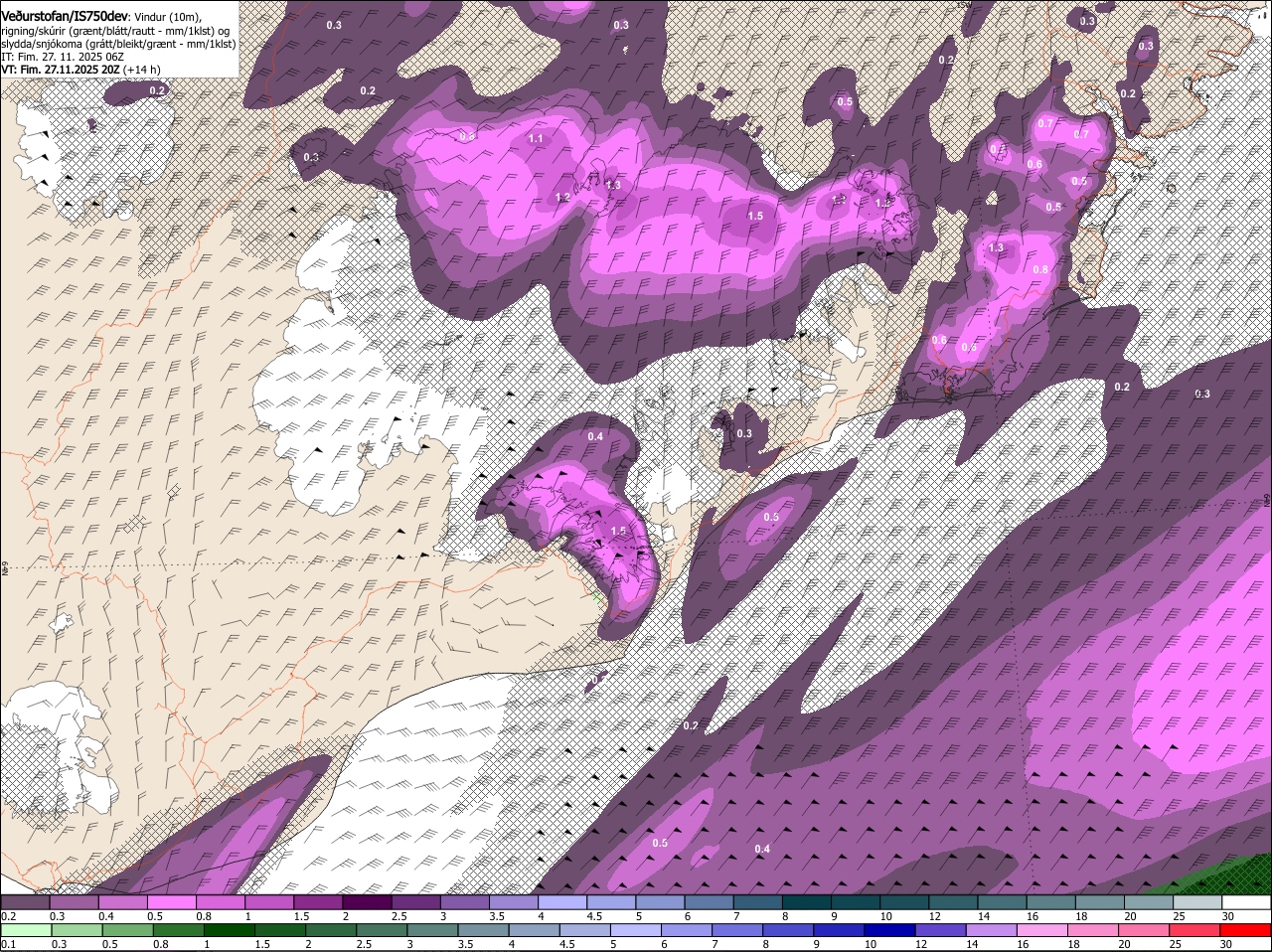Pick palest green lower swatch between 0.1 and 0.3
This screenshot has height=952, width=1272.
click(x=25, y=930)
